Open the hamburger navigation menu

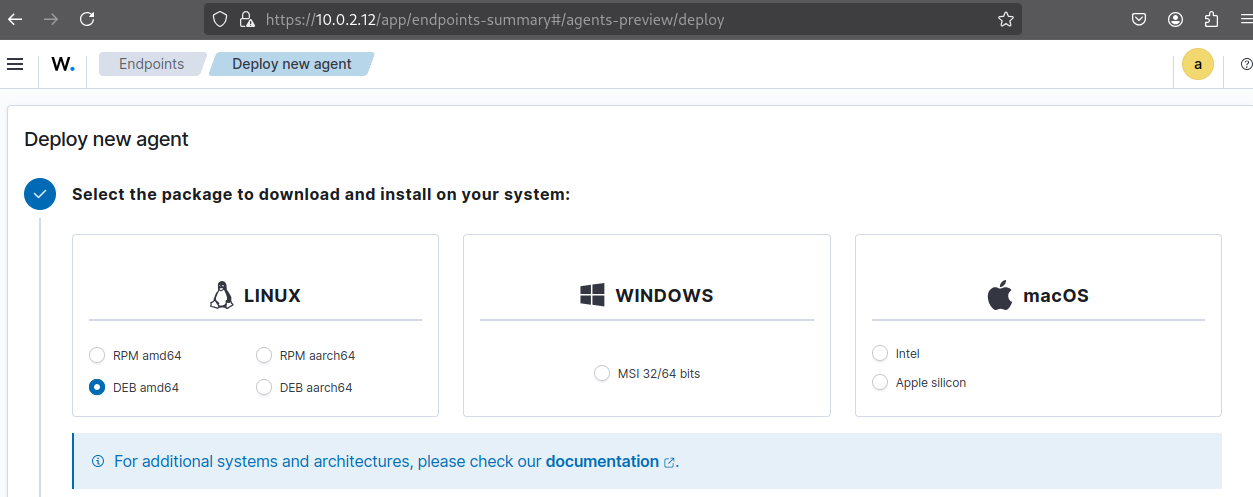(x=15, y=64)
